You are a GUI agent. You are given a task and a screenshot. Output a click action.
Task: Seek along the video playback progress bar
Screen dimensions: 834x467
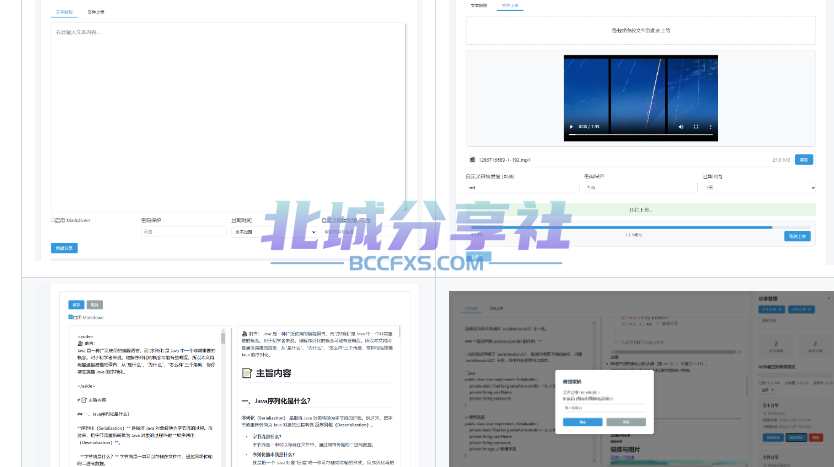coord(641,135)
